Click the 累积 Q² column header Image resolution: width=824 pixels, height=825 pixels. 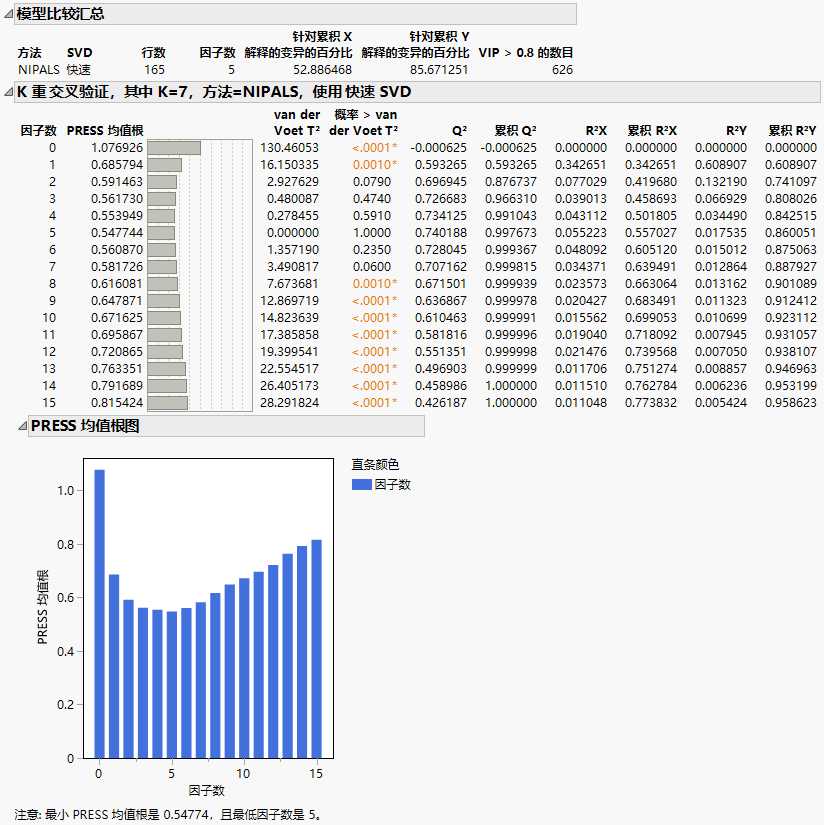coord(515,131)
